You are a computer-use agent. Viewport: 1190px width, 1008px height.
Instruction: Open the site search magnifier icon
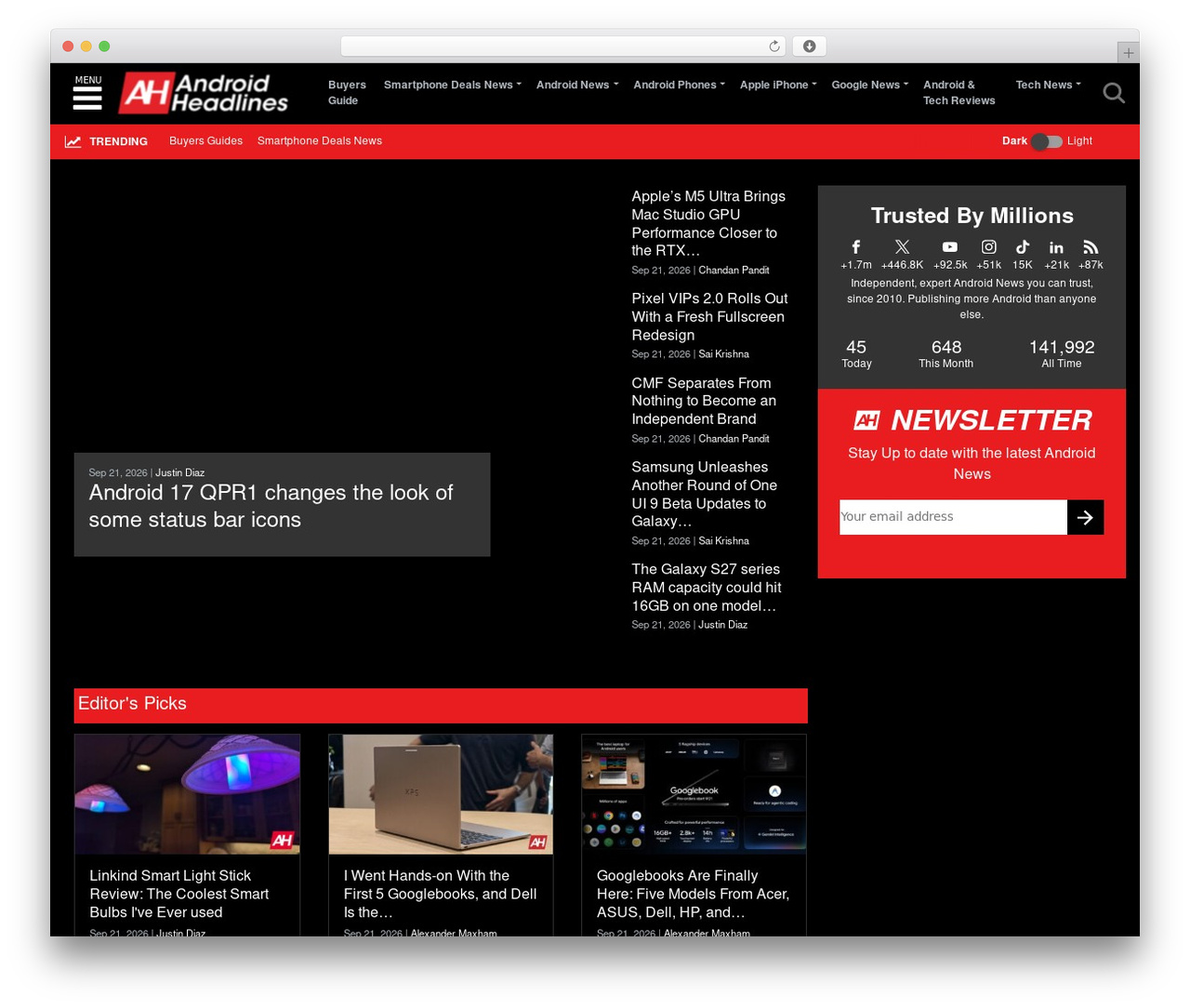1114,93
